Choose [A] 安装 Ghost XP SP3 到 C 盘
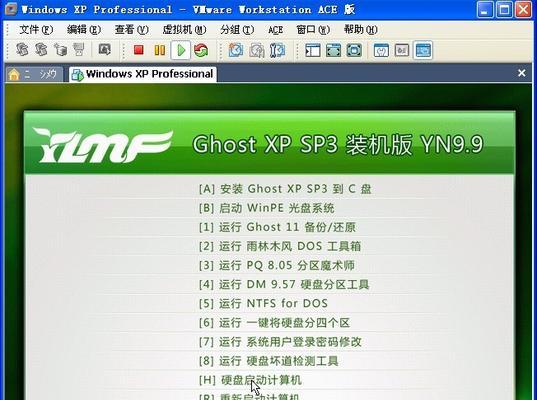 tap(285, 189)
